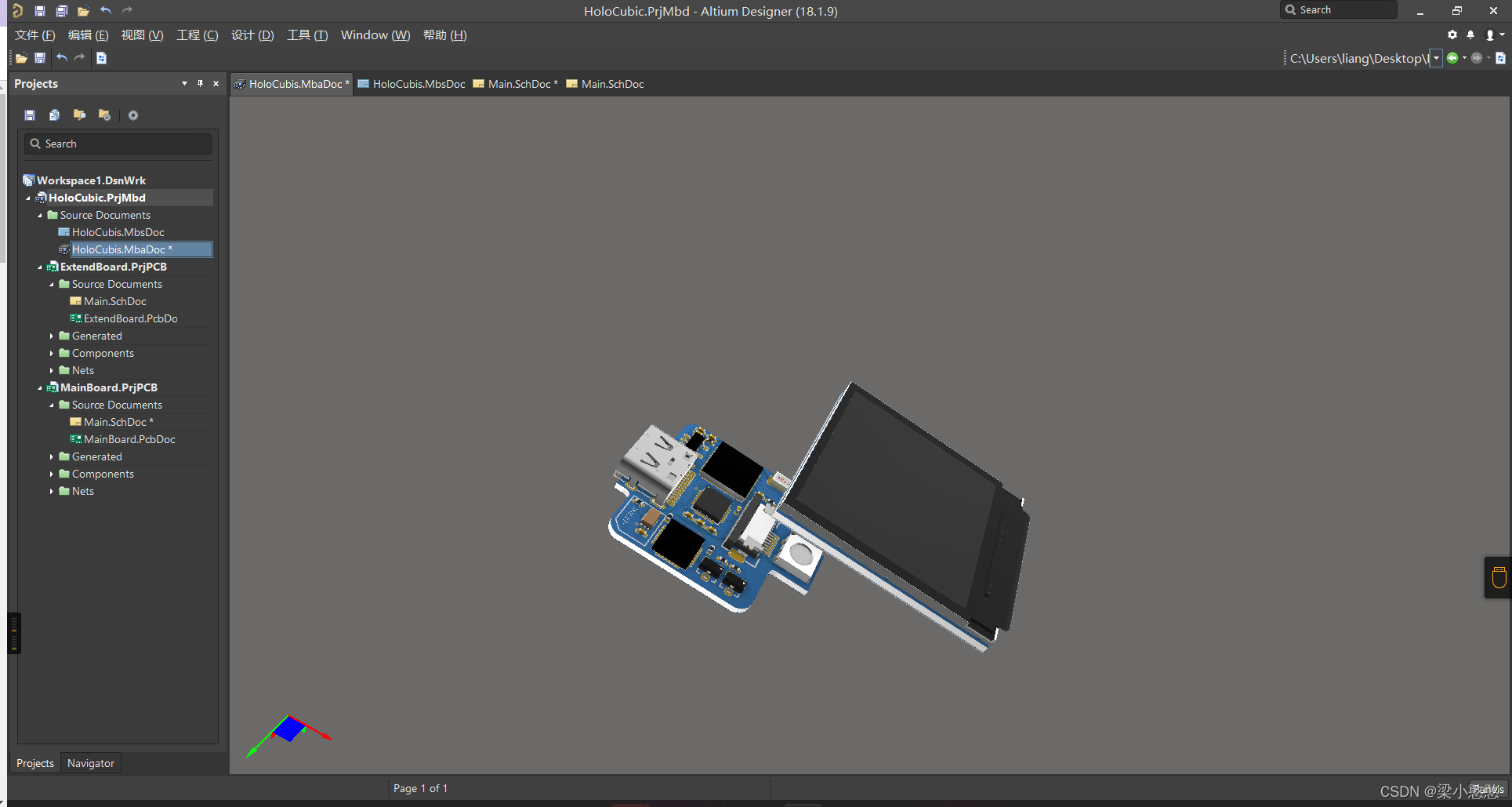
Task: Pin the Projects panel
Action: pyautogui.click(x=200, y=84)
